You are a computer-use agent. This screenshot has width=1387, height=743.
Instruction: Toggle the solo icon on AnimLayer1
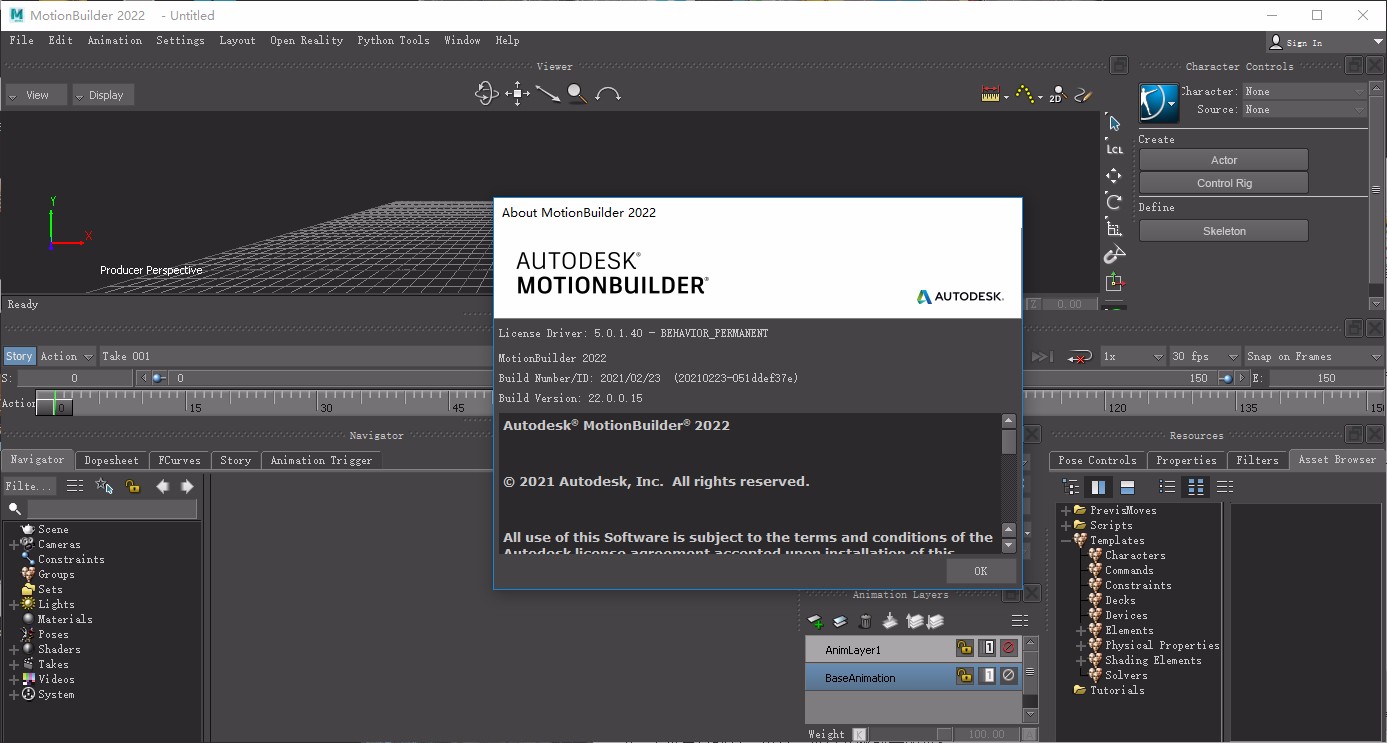click(988, 648)
